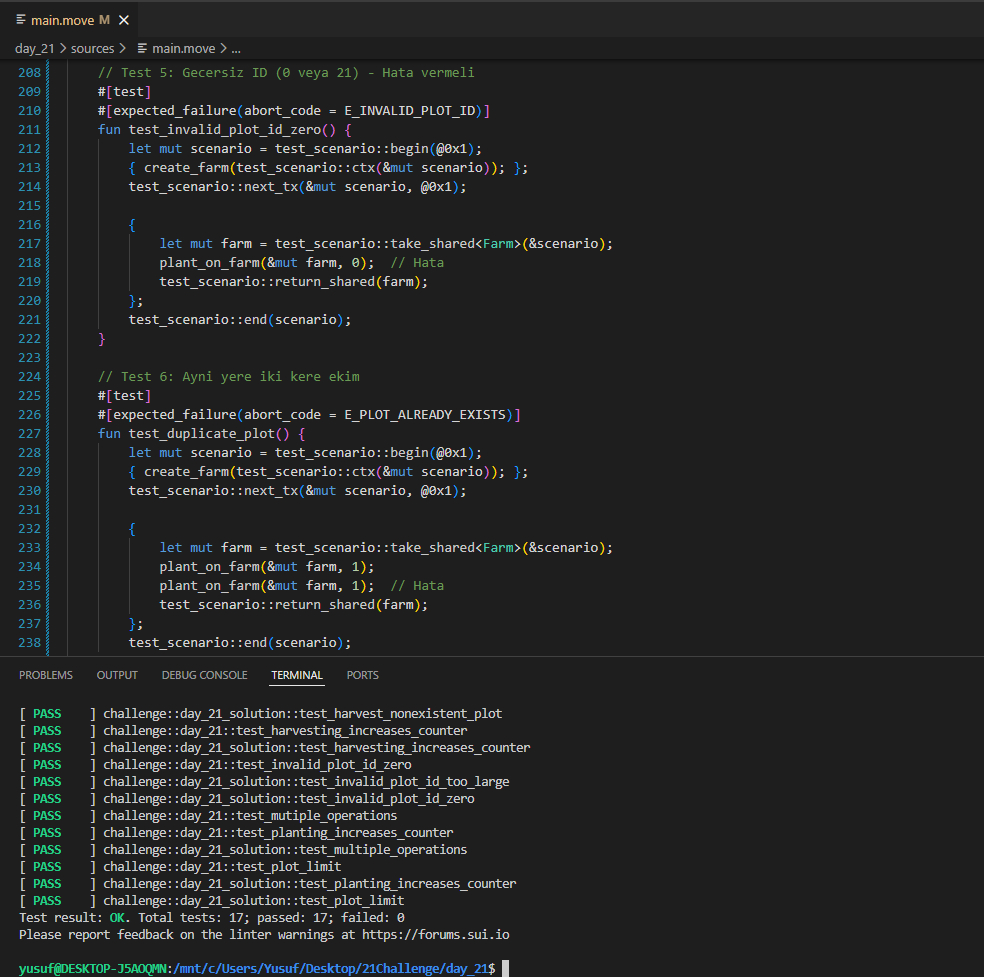984x977 pixels.
Task: Click #[test] attribute on line 225
Action: [x=124, y=396]
